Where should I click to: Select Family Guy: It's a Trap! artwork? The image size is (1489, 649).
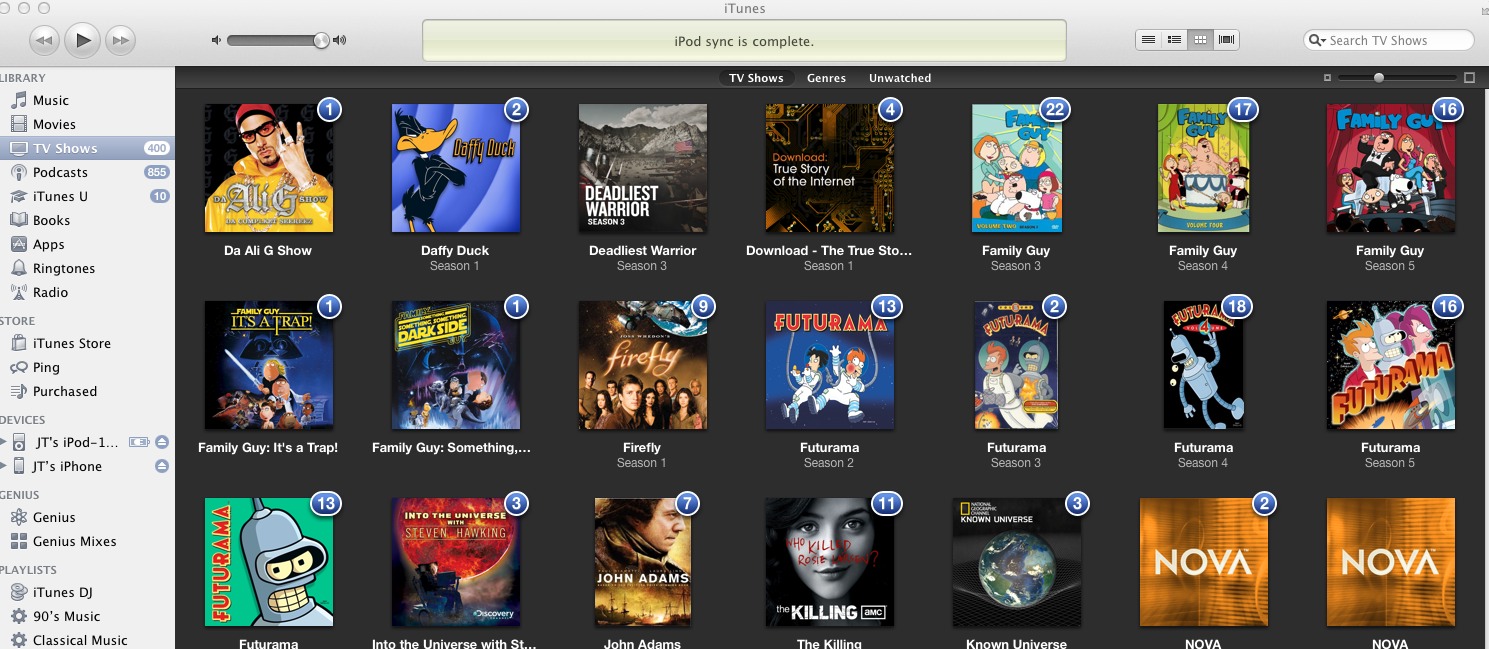pos(268,365)
